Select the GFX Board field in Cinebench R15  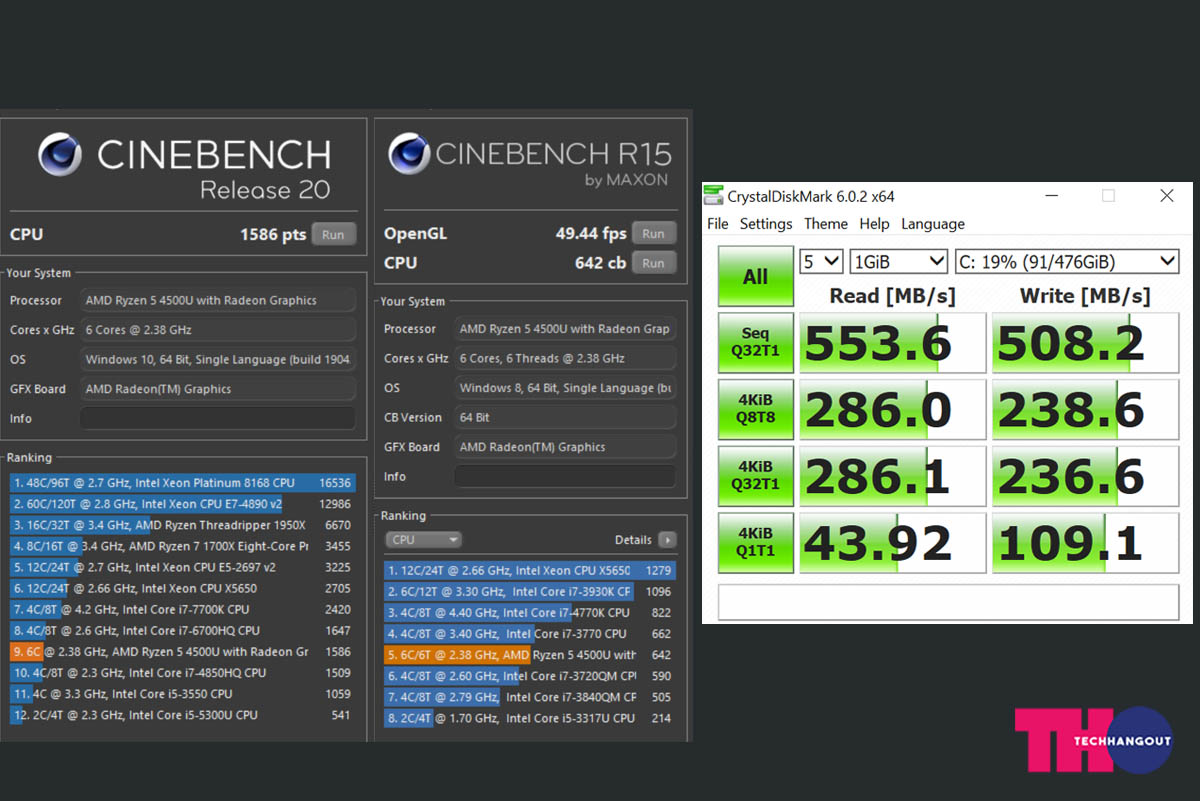565,447
